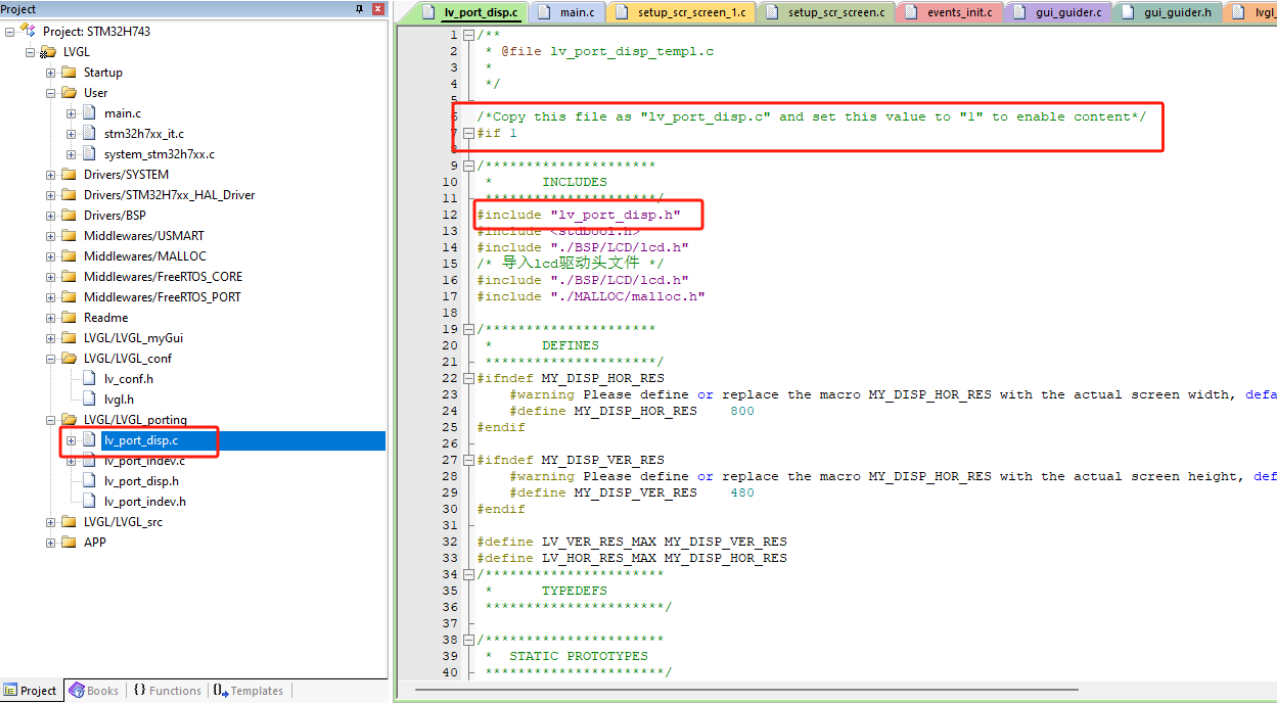Close the Project panel

(x=378, y=9)
